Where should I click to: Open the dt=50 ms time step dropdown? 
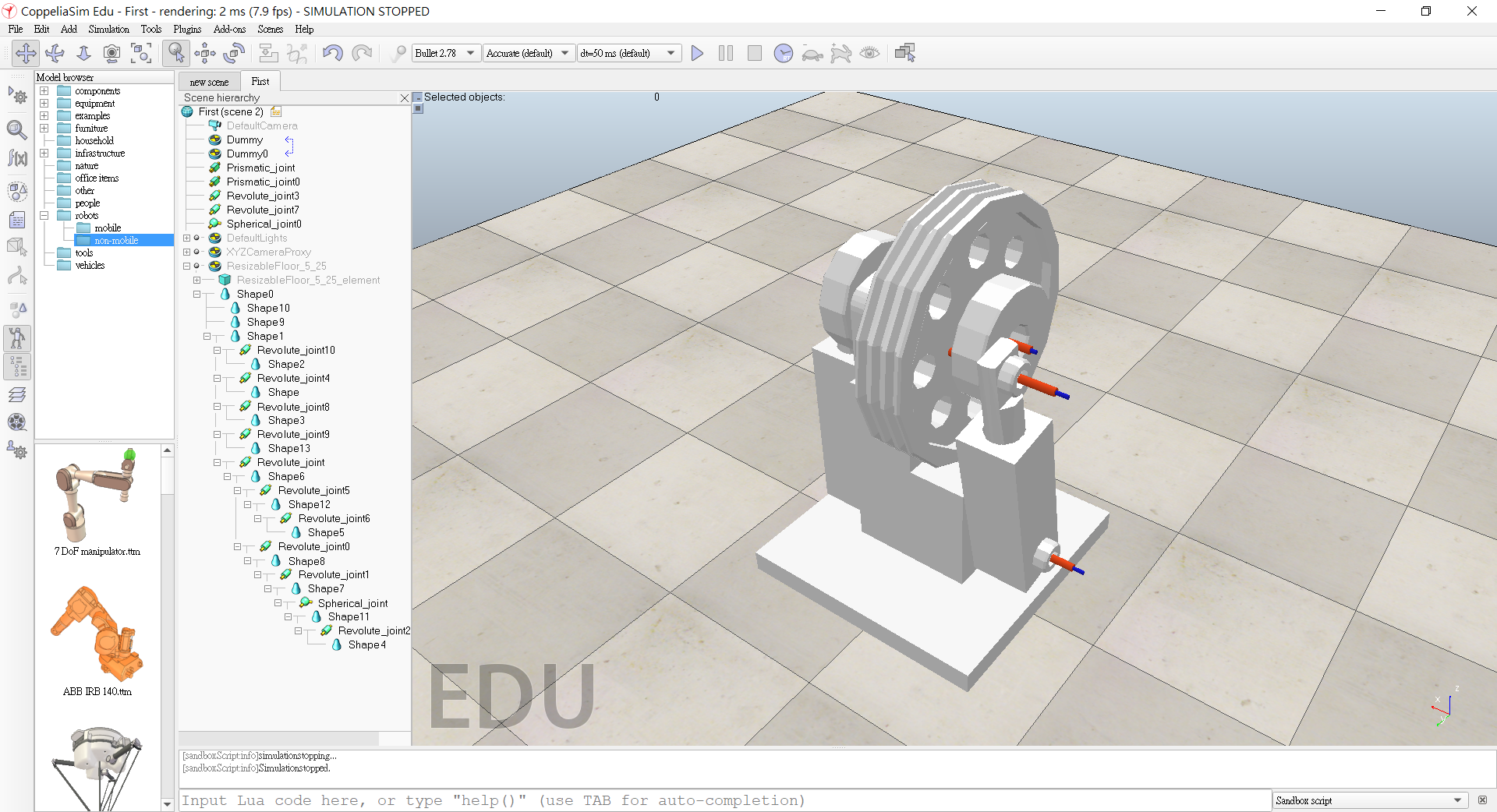[x=629, y=53]
